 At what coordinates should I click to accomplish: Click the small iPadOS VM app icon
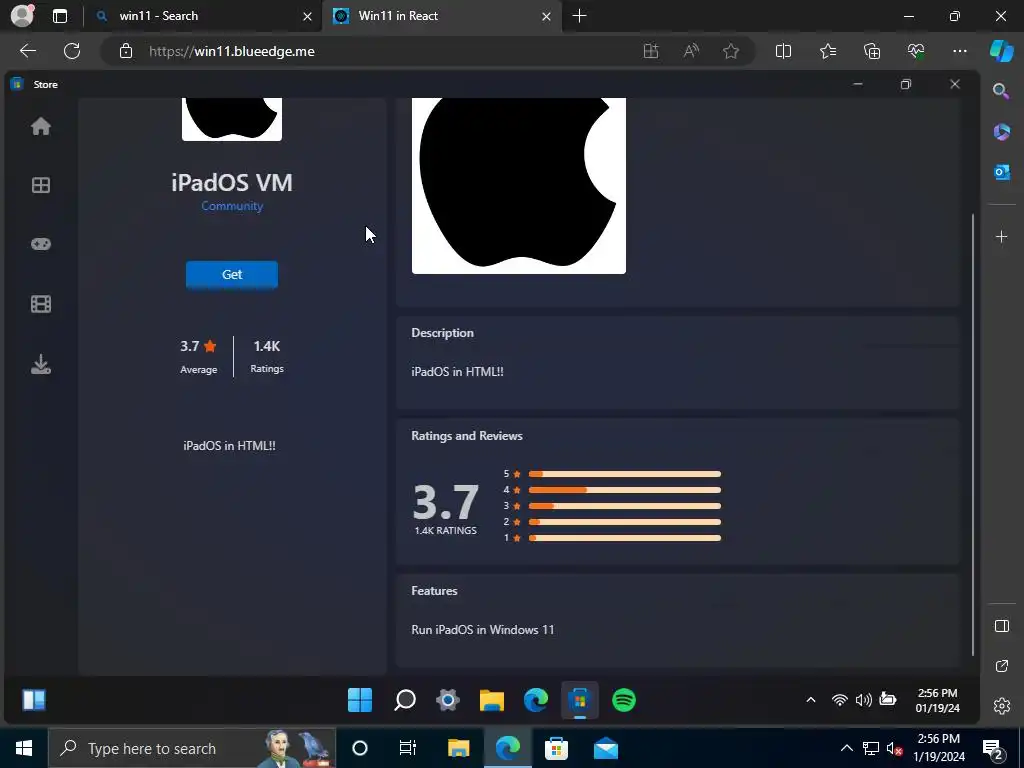(x=232, y=119)
